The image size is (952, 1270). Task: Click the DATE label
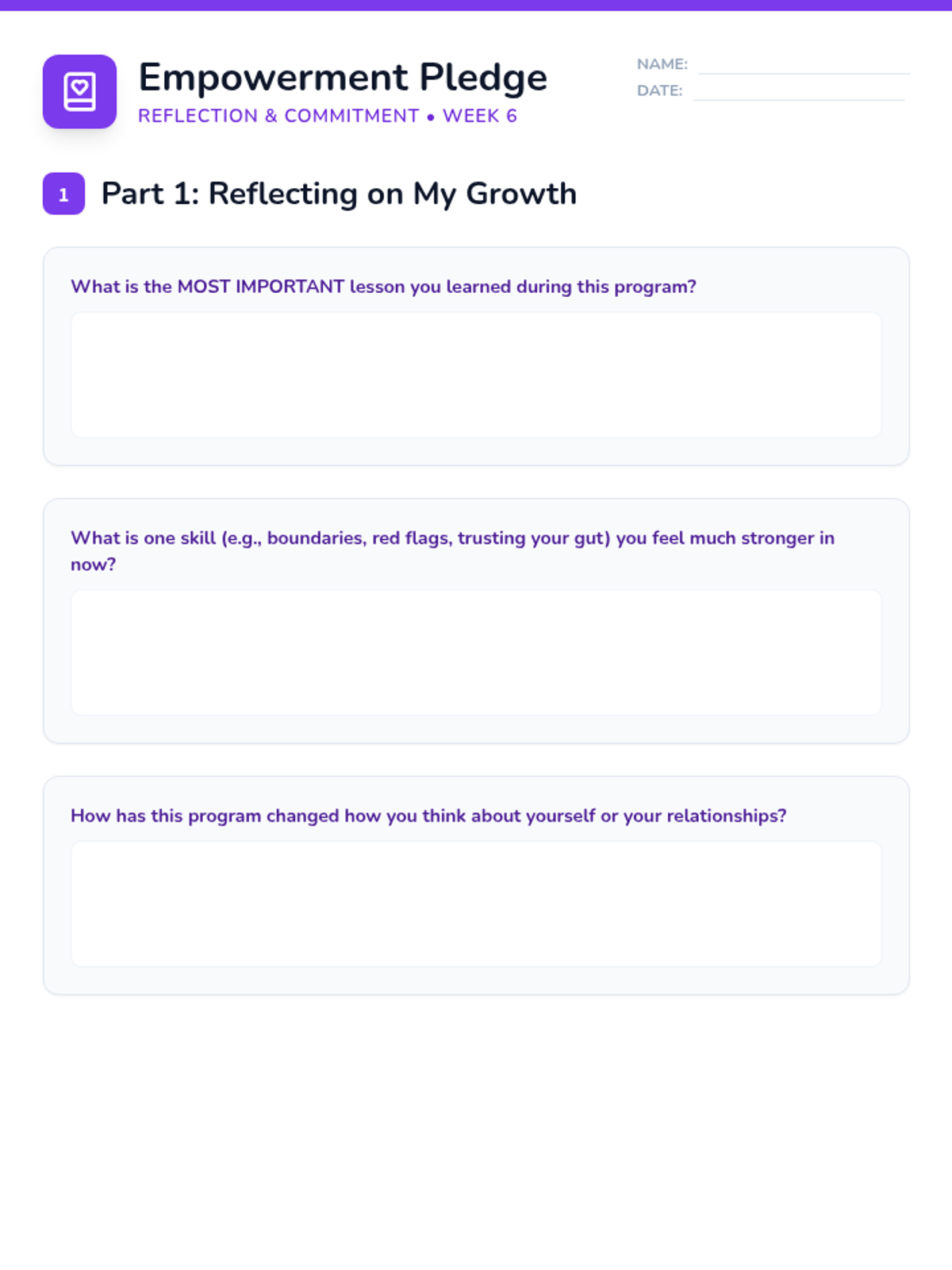[x=659, y=90]
